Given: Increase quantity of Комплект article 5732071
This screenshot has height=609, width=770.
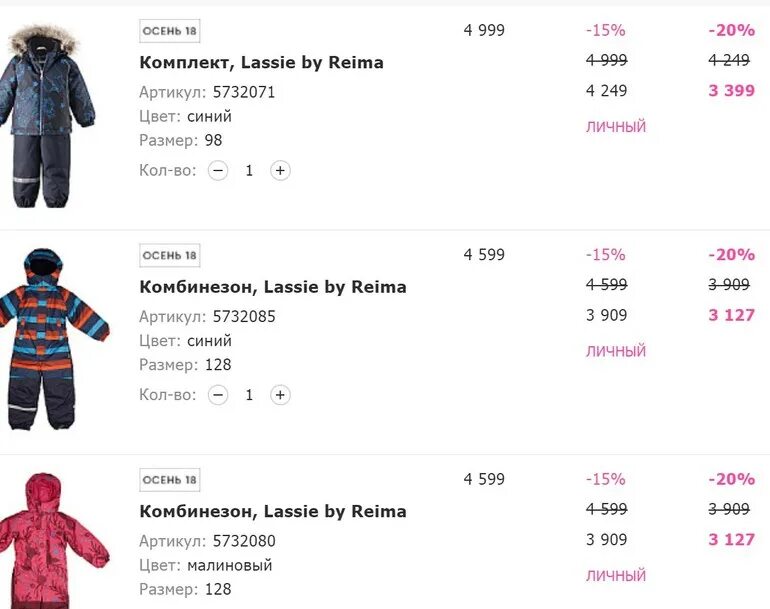Looking at the screenshot, I should point(280,170).
